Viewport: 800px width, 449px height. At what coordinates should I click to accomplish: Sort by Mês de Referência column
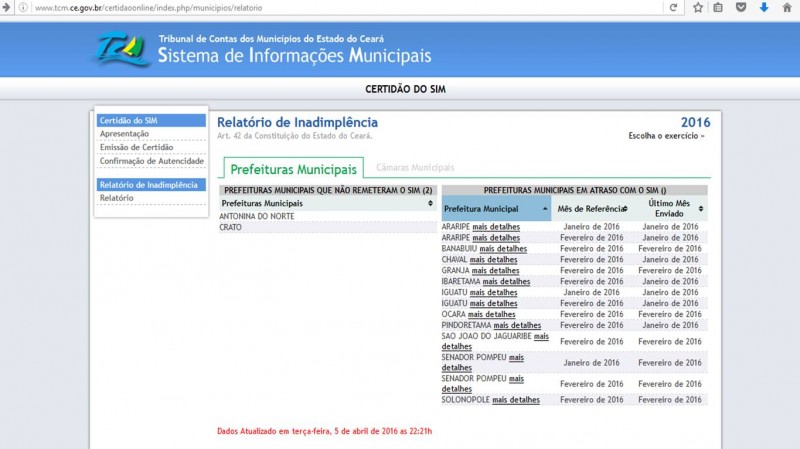point(592,209)
